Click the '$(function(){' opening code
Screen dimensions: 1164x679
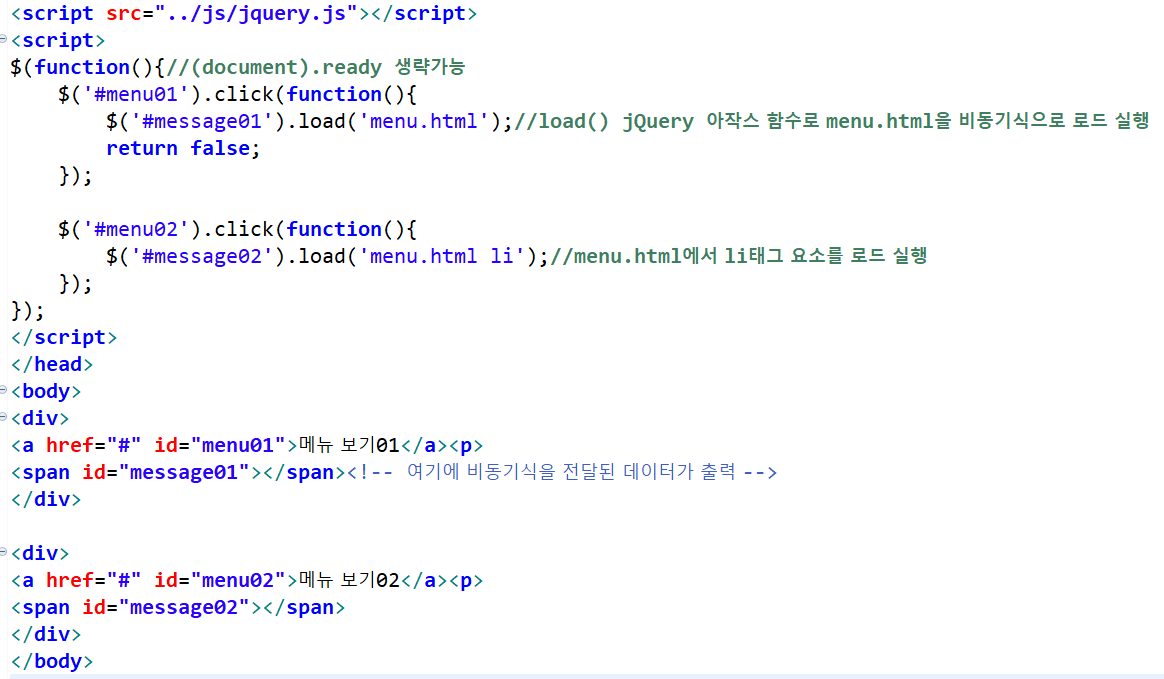[88, 68]
